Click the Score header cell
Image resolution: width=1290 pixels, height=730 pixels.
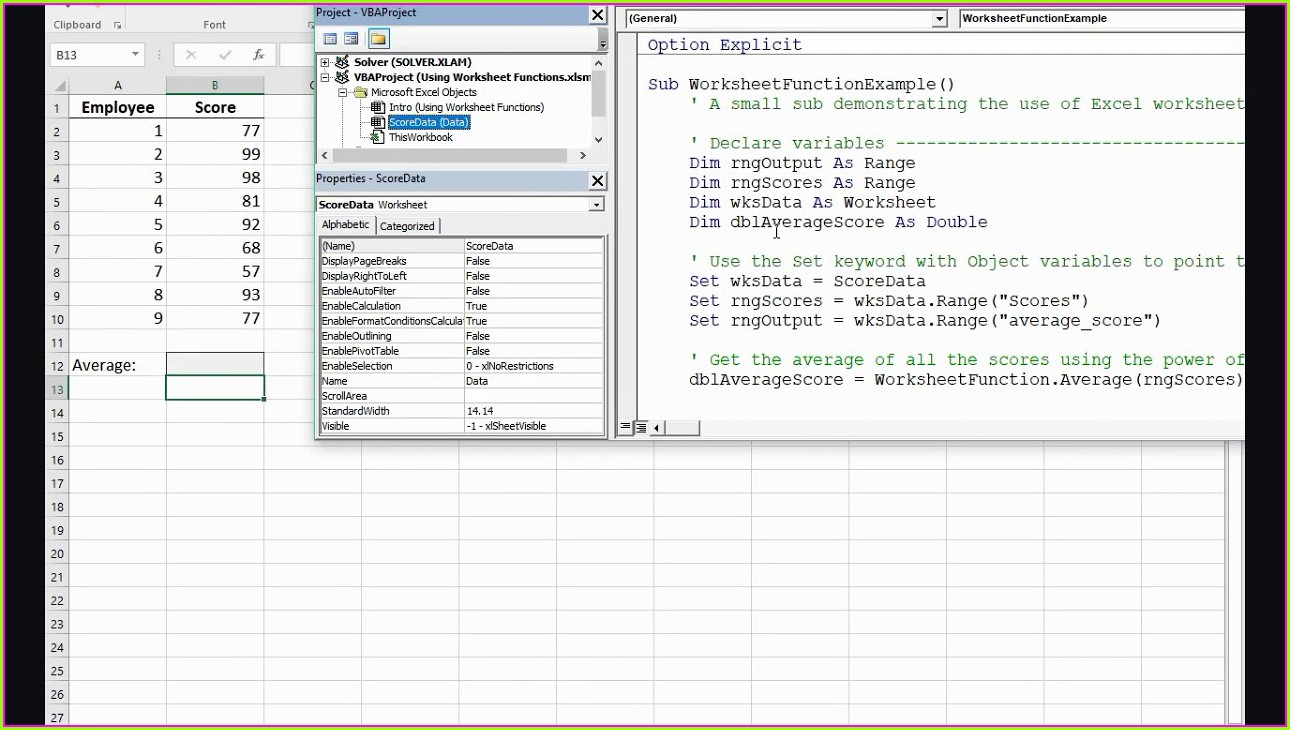(x=215, y=107)
